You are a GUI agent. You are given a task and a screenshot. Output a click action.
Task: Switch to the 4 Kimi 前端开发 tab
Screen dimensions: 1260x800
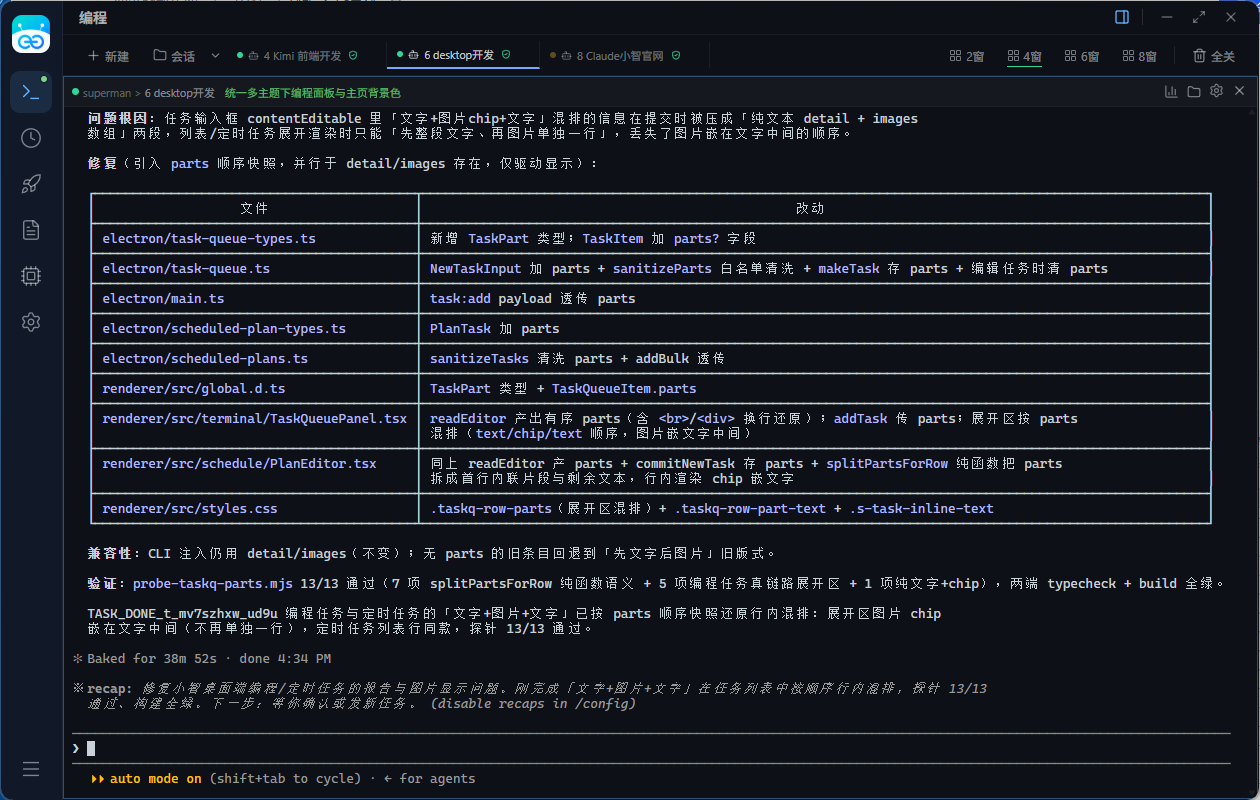pyautogui.click(x=297, y=56)
